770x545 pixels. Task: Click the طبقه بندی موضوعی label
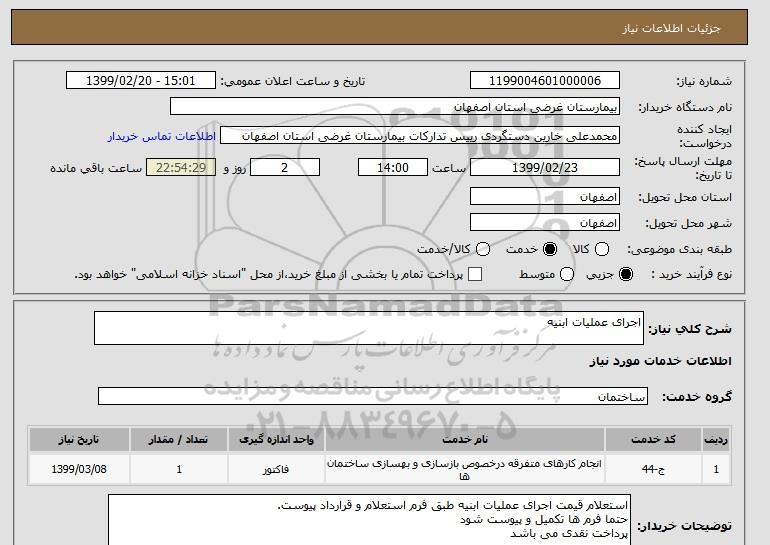680,250
